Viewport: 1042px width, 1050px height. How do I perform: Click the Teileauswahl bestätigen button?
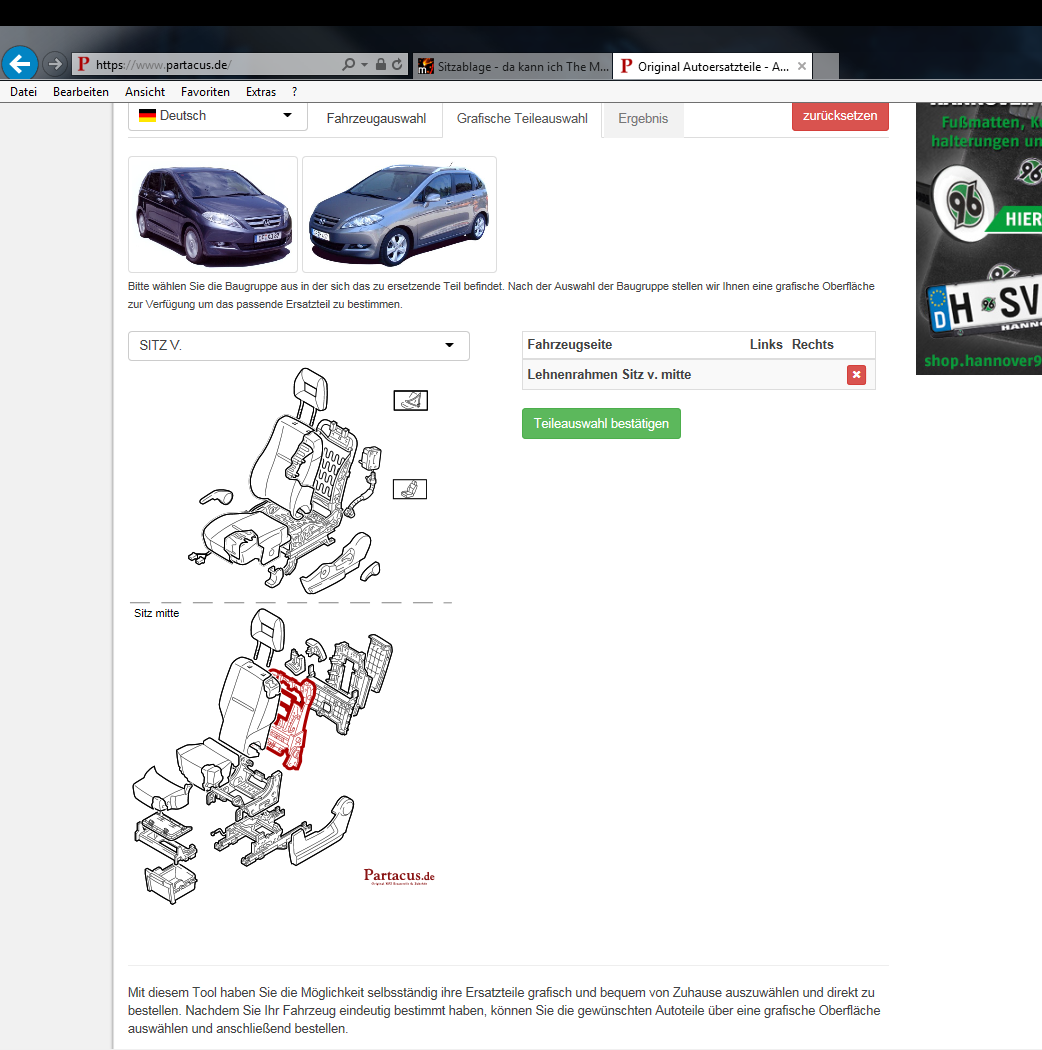coord(601,423)
